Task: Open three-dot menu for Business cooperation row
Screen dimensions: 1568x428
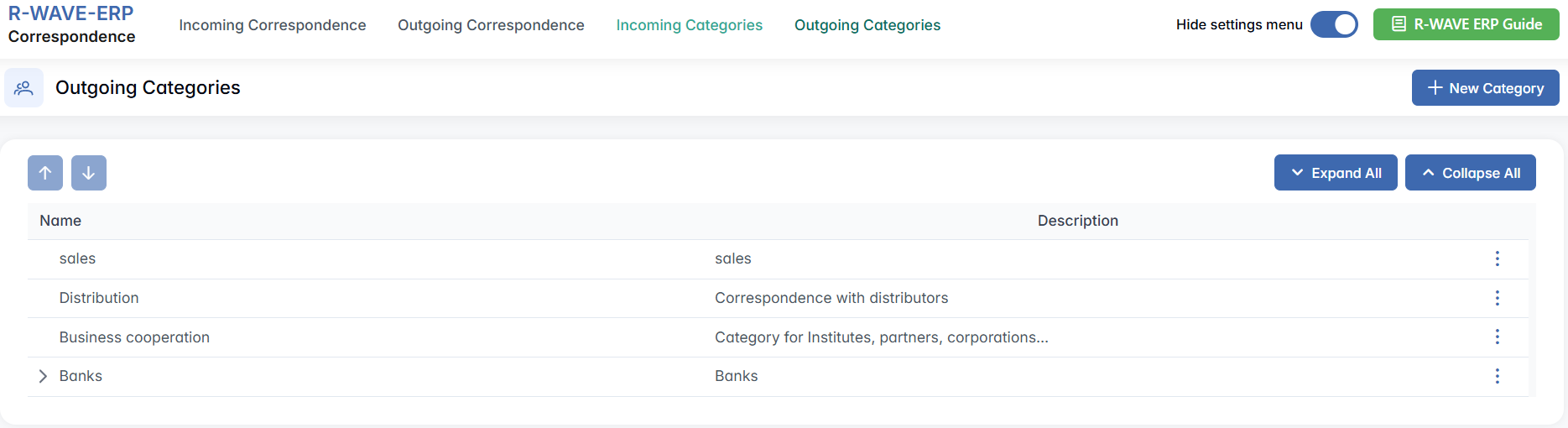Action: (1497, 337)
